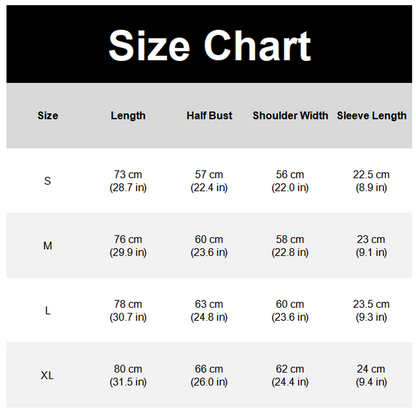Viewport: 416px width, 416px height.
Task: Click the 57 cm half bust cell
Action: click(x=209, y=181)
